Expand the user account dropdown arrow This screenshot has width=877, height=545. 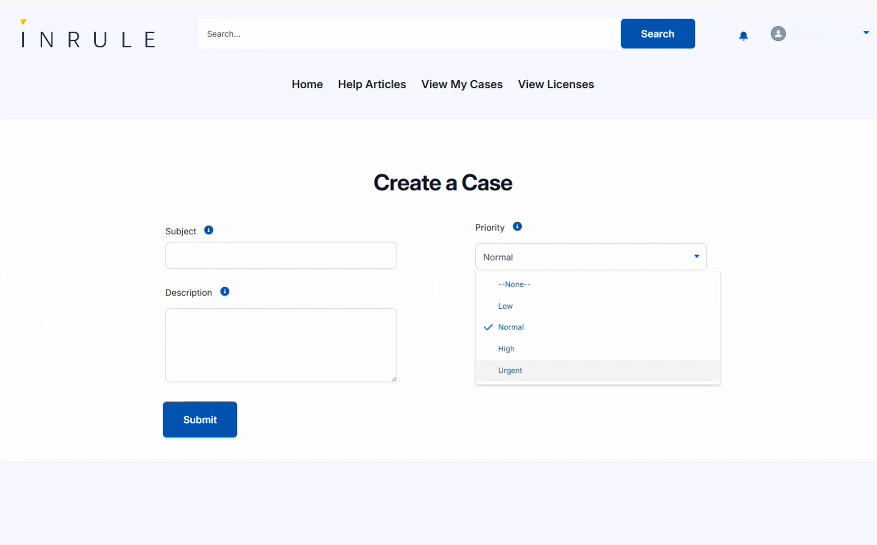click(x=865, y=33)
